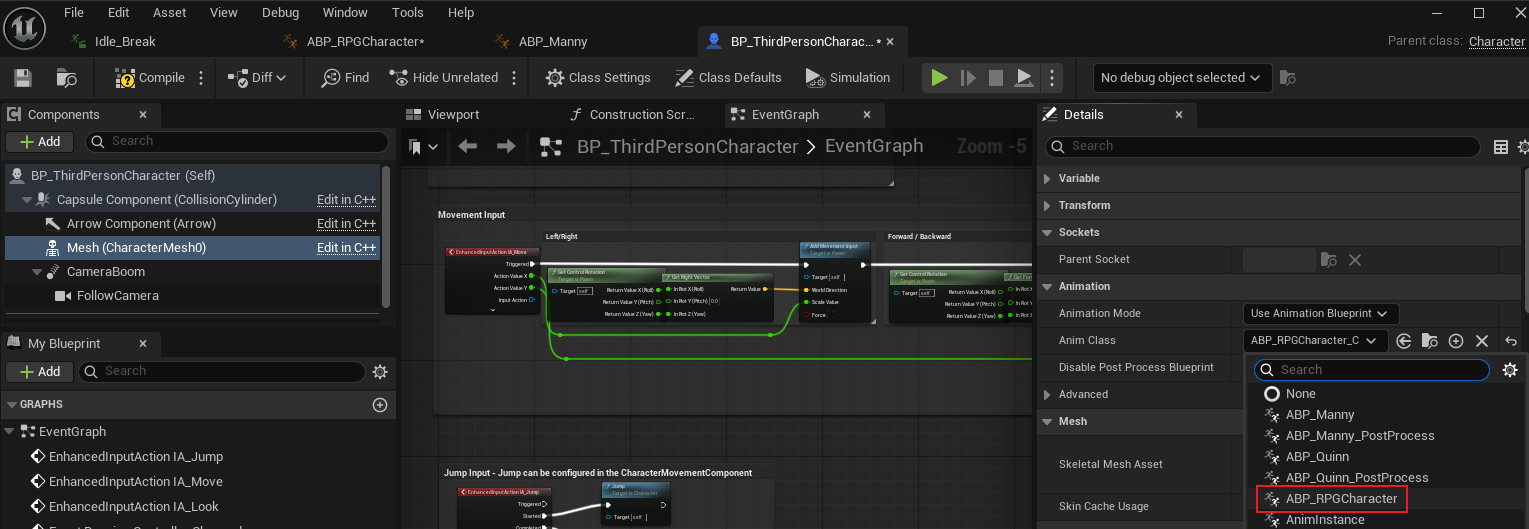Add a new item in My Blueprint panel
The image size is (1529, 529).
tap(40, 371)
